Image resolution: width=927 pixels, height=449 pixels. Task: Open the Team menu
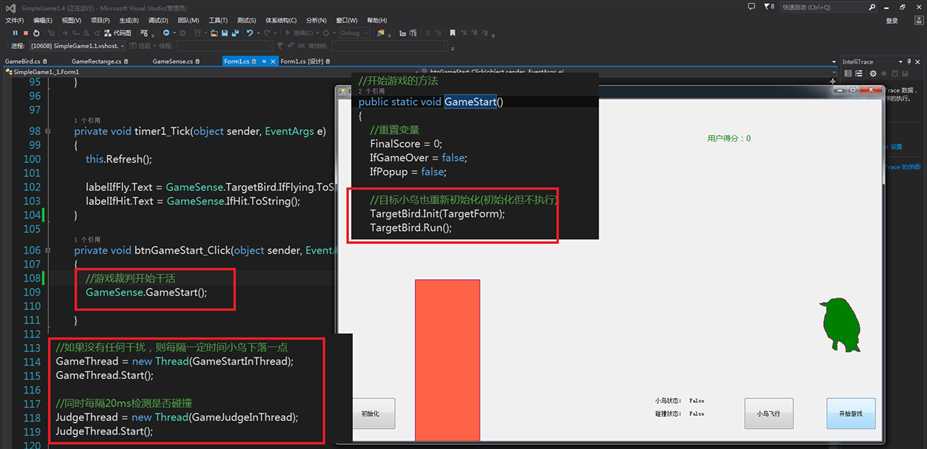[189, 20]
